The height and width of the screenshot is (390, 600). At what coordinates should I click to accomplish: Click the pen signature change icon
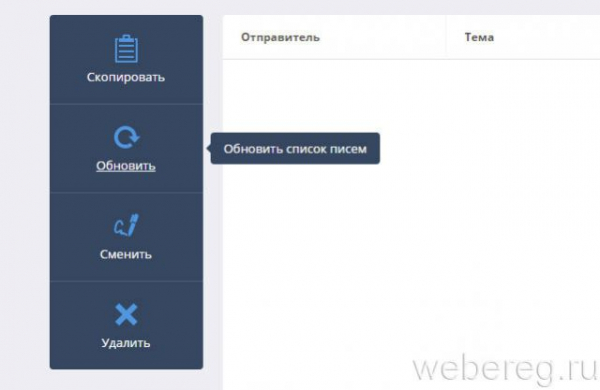pyautogui.click(x=126, y=225)
